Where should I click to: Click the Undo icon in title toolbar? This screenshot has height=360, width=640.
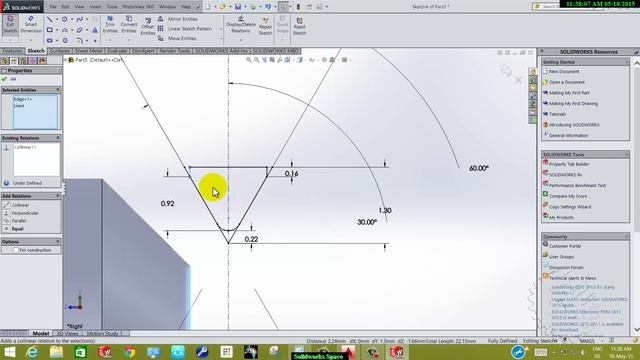(268, 7)
